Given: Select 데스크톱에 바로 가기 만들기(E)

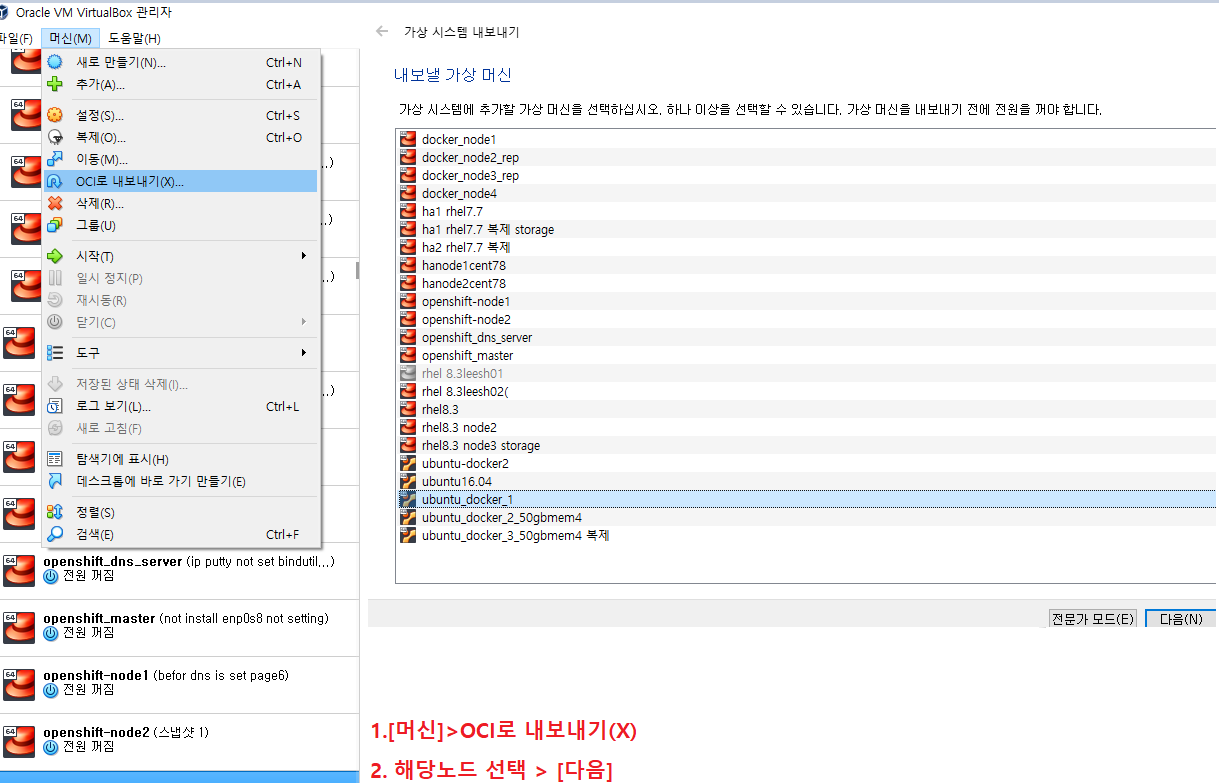Looking at the screenshot, I should point(180,481).
